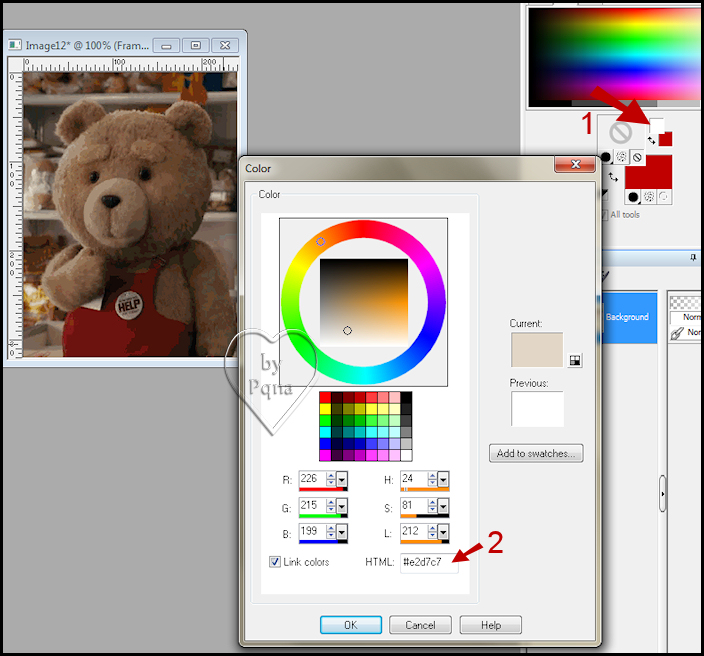Click the swap materials arrows beside large red swatch
704x656 pixels.
point(613,177)
